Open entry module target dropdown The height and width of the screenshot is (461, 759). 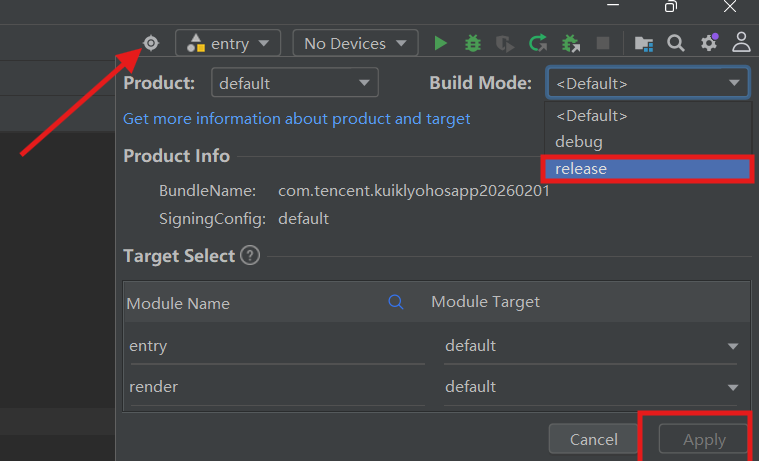point(591,346)
